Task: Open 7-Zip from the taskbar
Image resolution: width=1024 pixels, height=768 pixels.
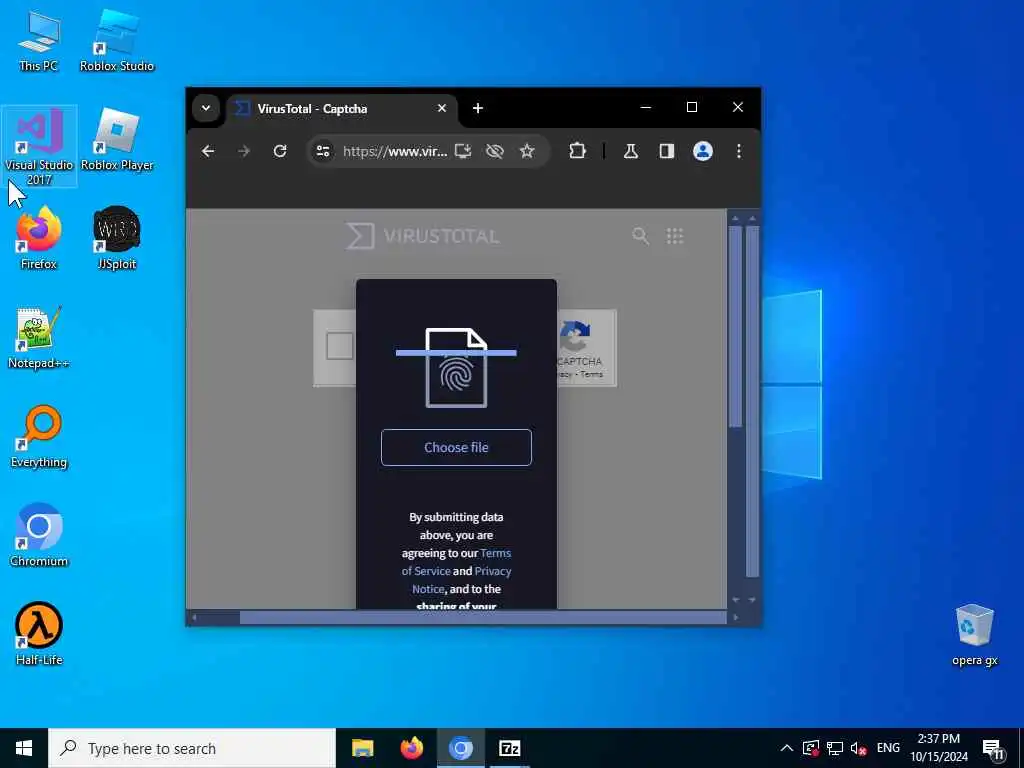Action: click(509, 748)
